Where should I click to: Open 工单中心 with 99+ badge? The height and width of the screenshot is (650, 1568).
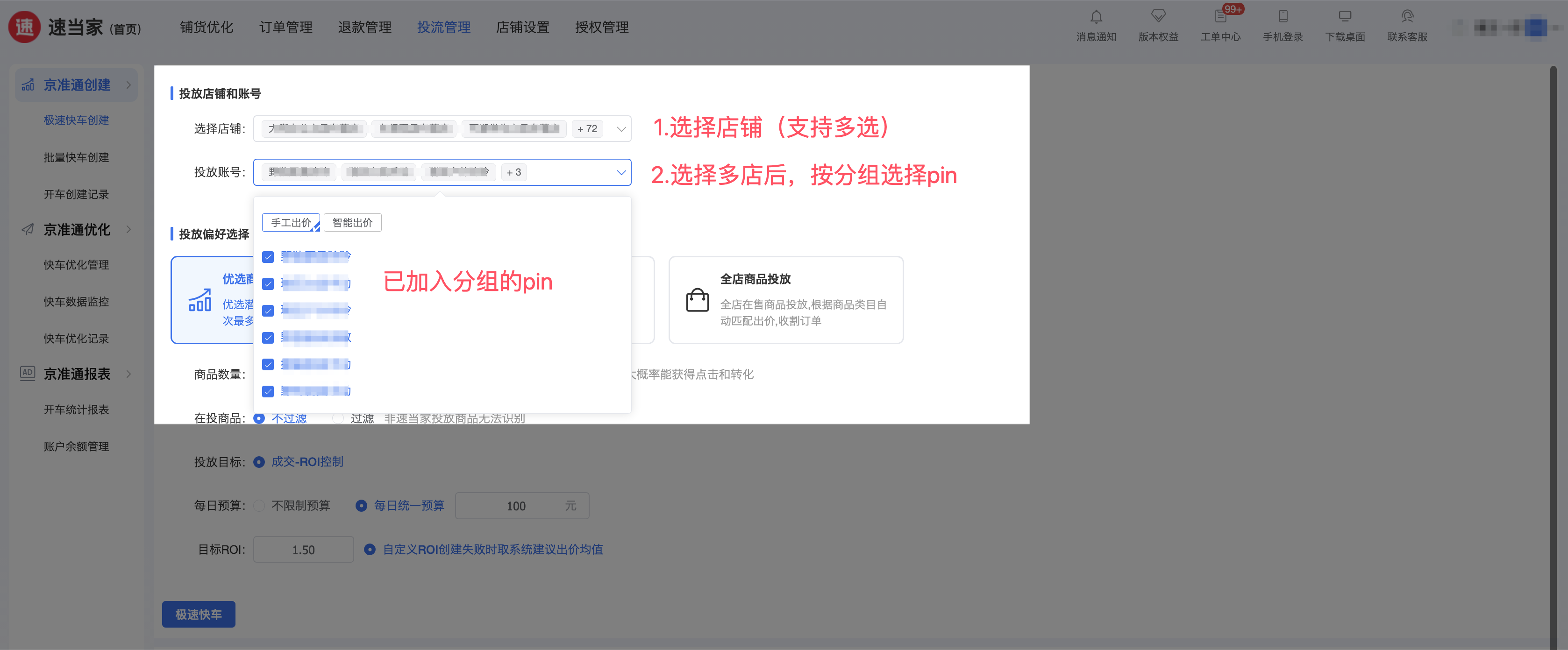[x=1220, y=17]
